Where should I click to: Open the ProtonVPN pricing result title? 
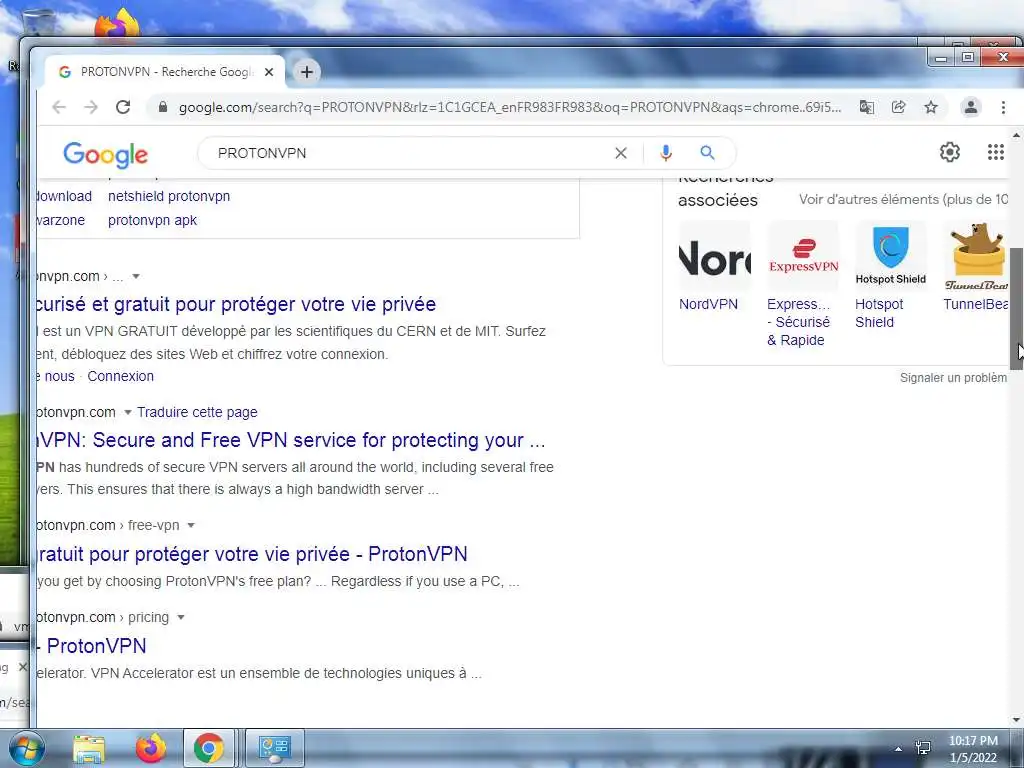coord(91,646)
